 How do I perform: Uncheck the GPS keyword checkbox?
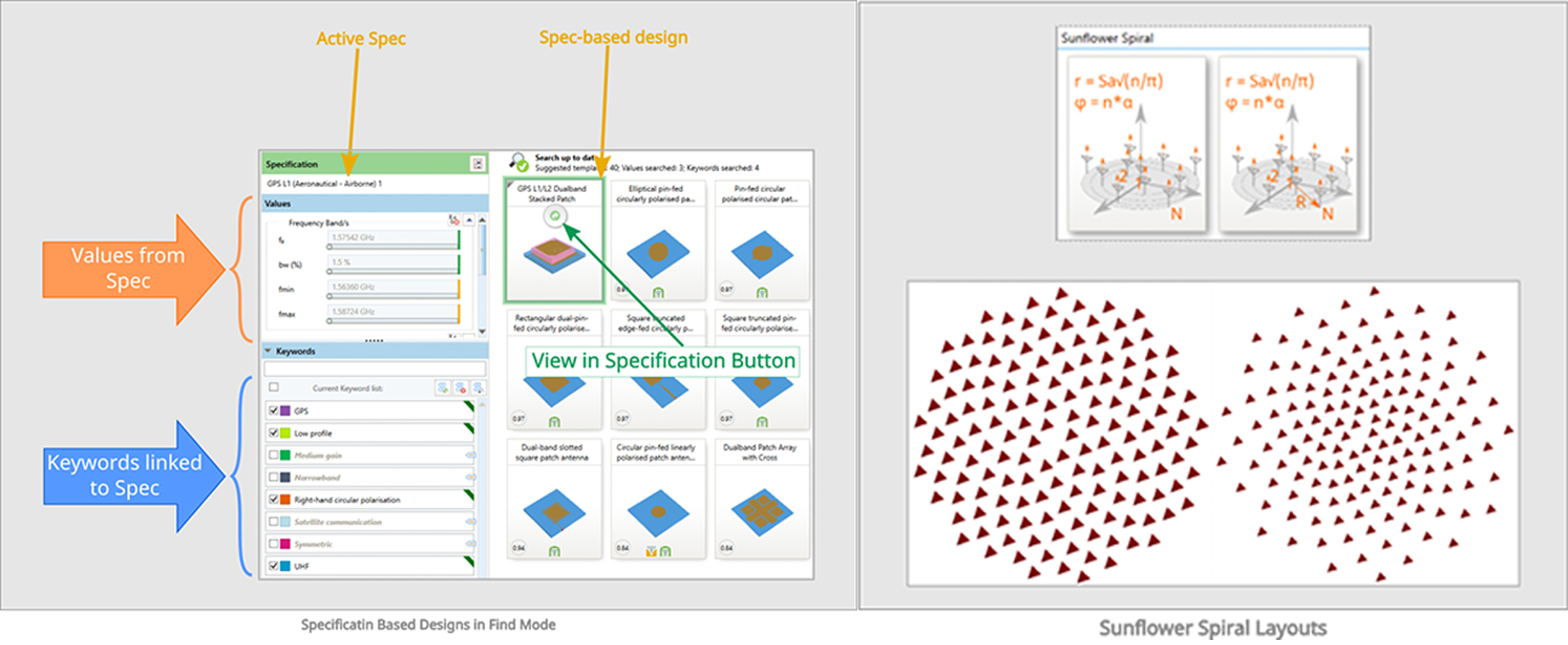pyautogui.click(x=274, y=410)
